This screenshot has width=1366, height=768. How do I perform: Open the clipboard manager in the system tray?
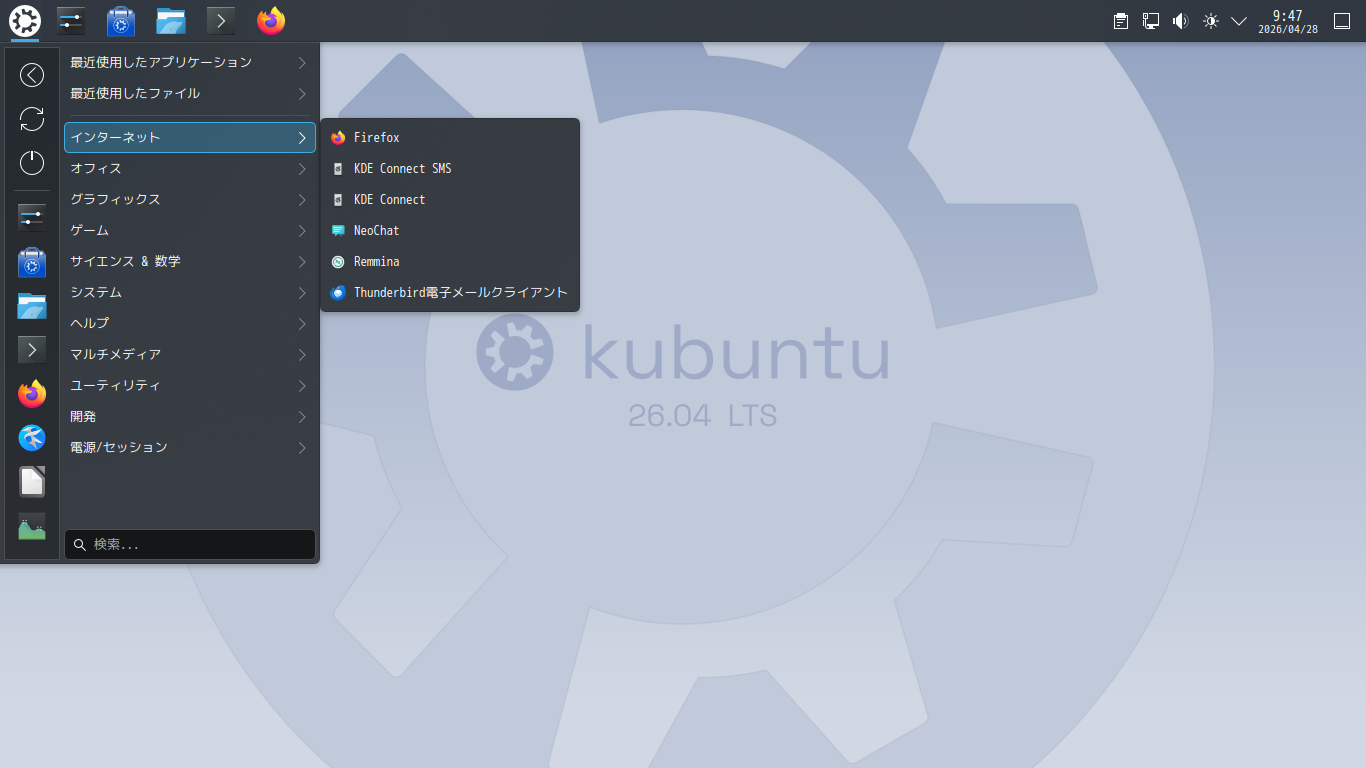1120,19
